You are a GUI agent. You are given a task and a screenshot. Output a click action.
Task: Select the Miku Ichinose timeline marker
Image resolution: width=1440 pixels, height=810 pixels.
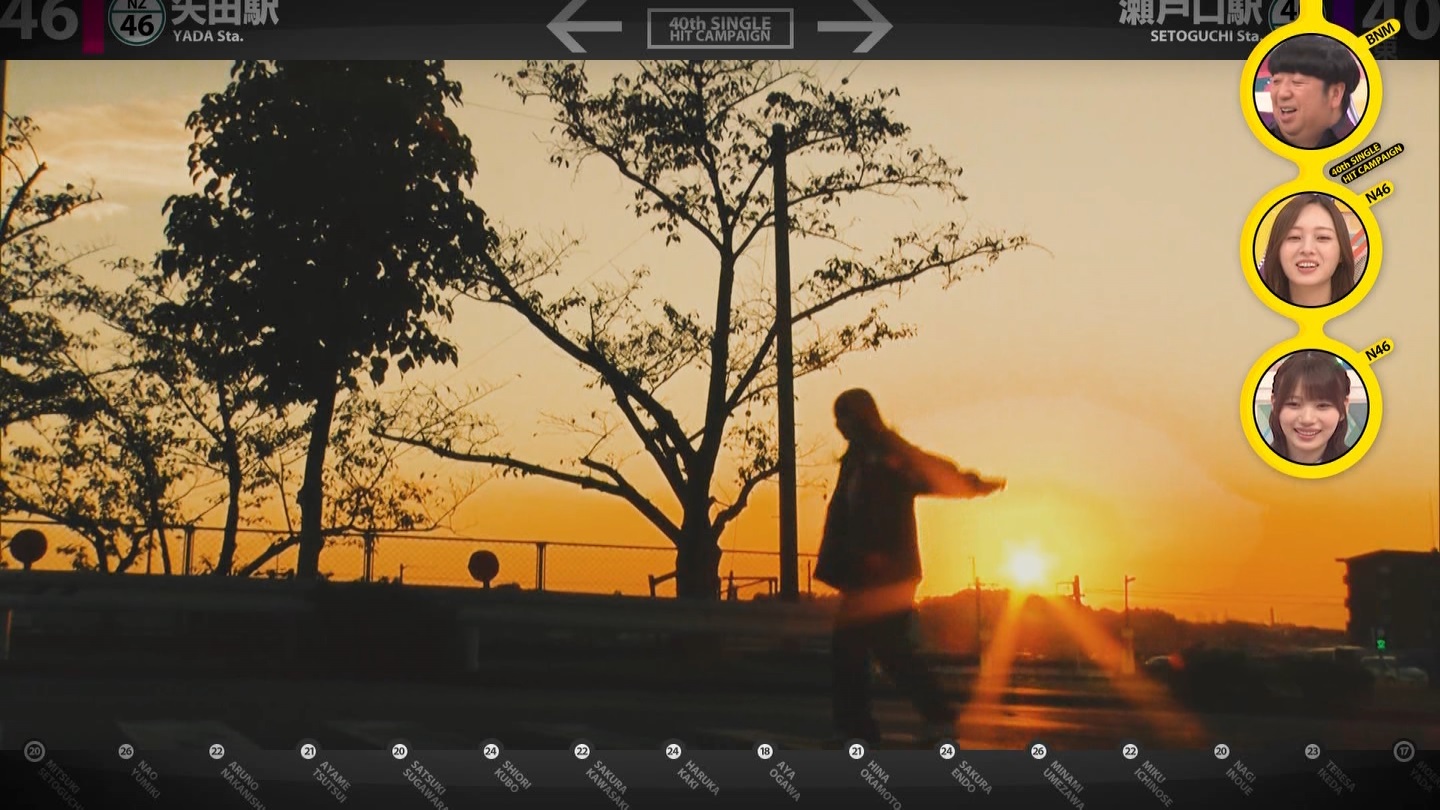click(1130, 751)
